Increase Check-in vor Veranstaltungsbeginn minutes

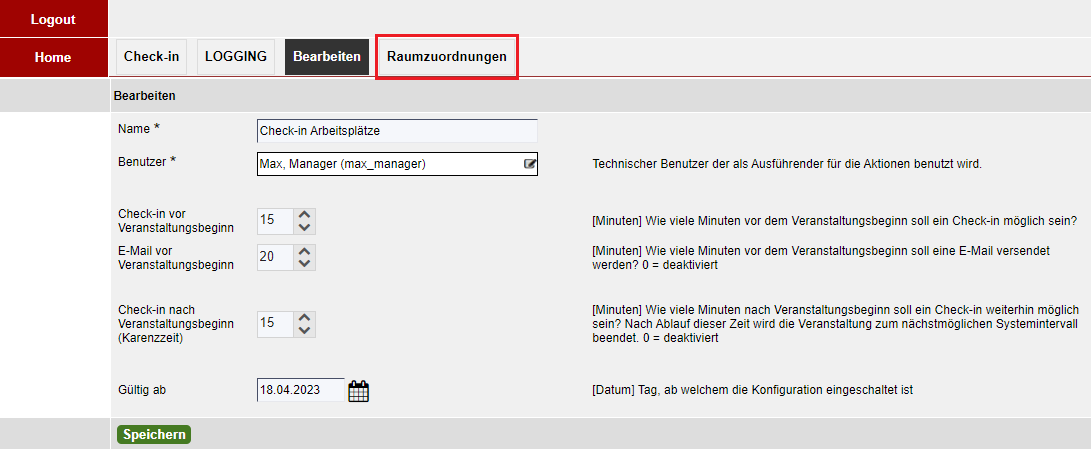coord(304,214)
